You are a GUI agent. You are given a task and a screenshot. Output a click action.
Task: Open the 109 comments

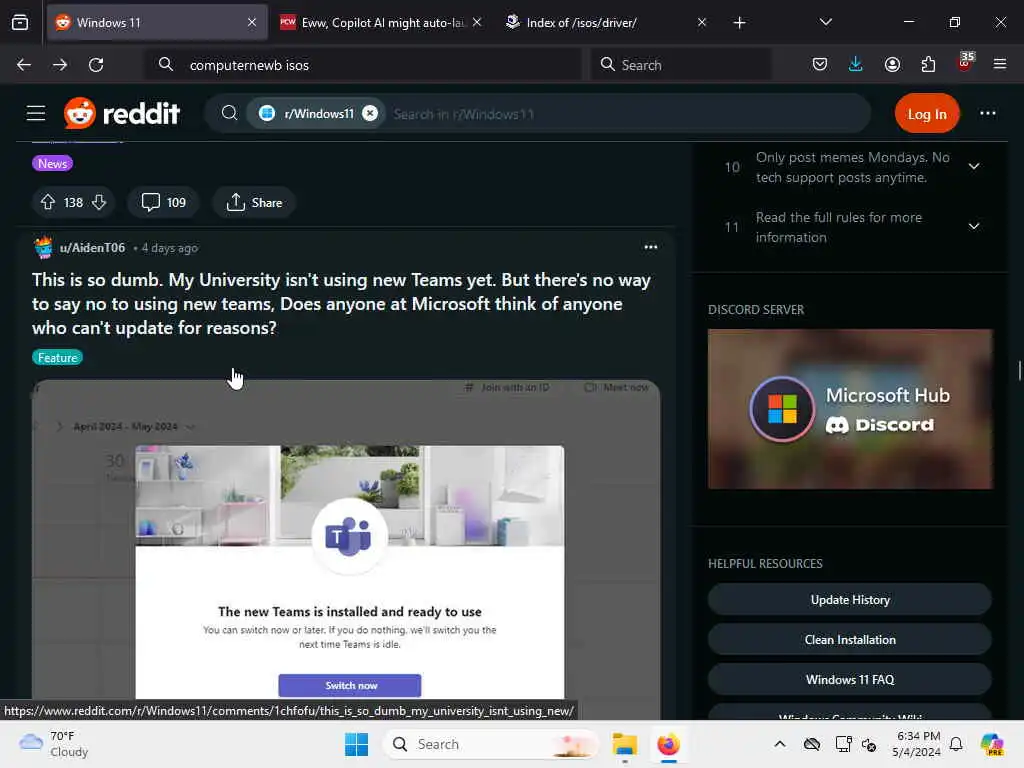point(163,202)
